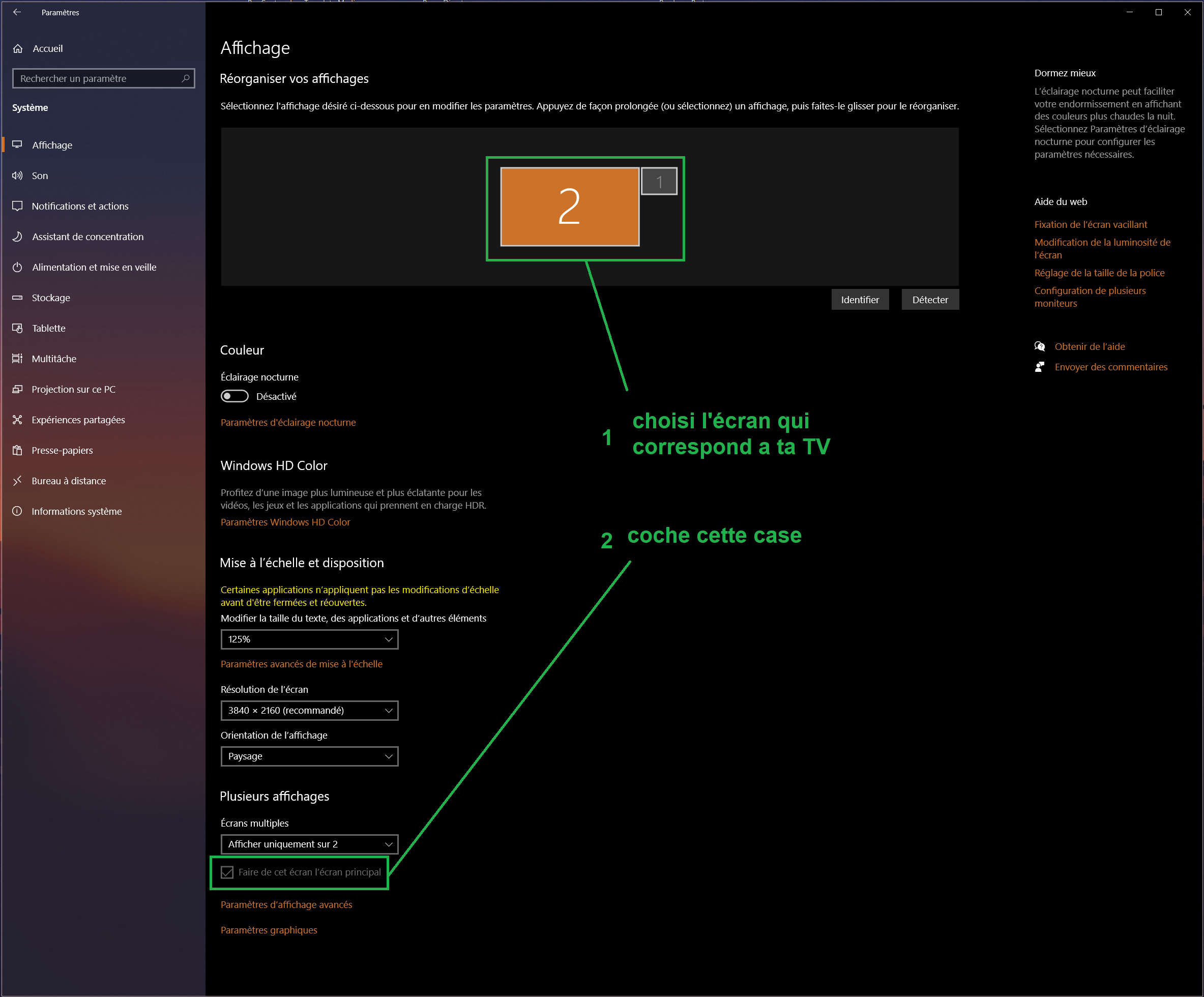
Task: Click the Affichage monitor icon
Action: [17, 144]
